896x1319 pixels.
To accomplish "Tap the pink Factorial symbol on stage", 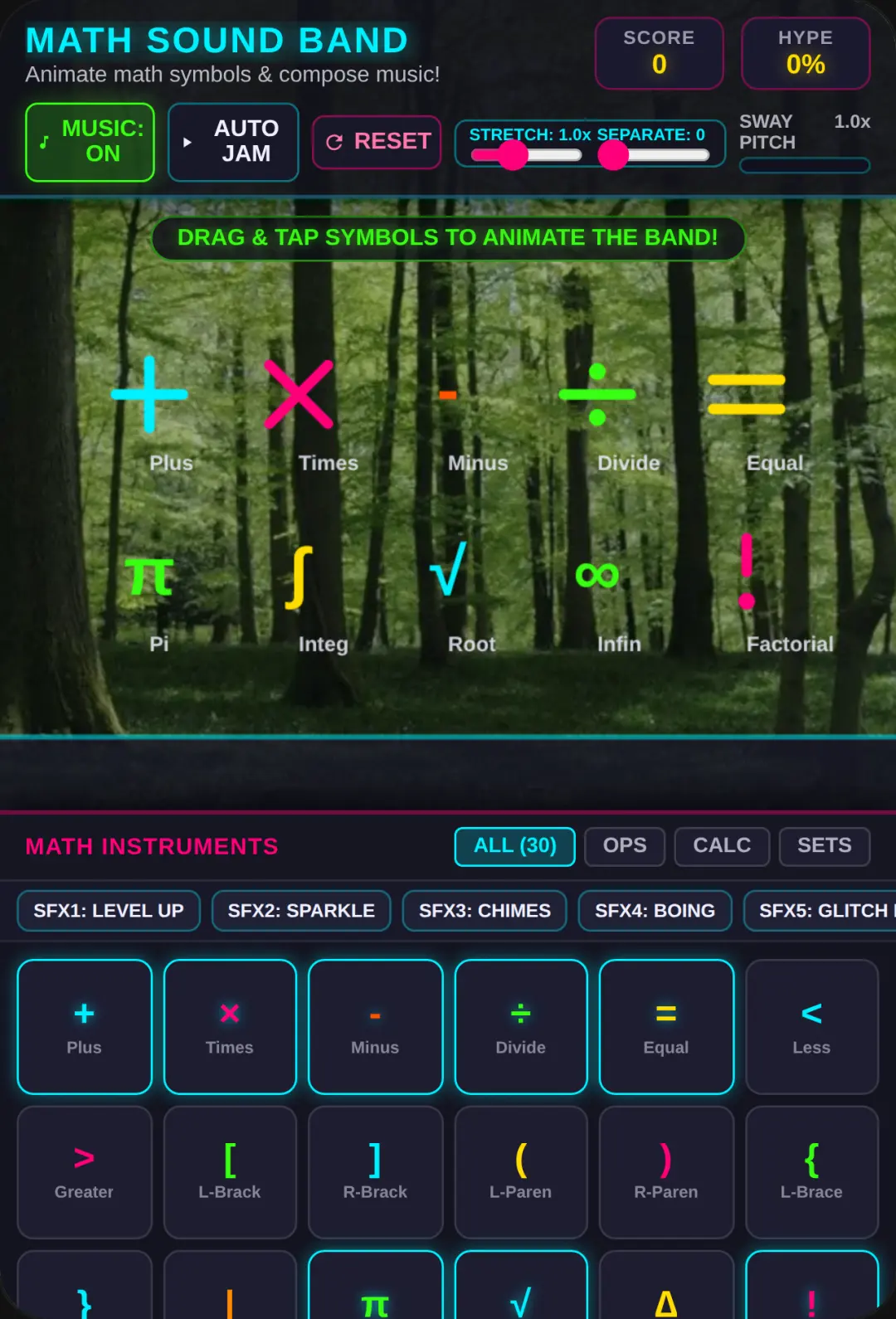I will (x=747, y=572).
